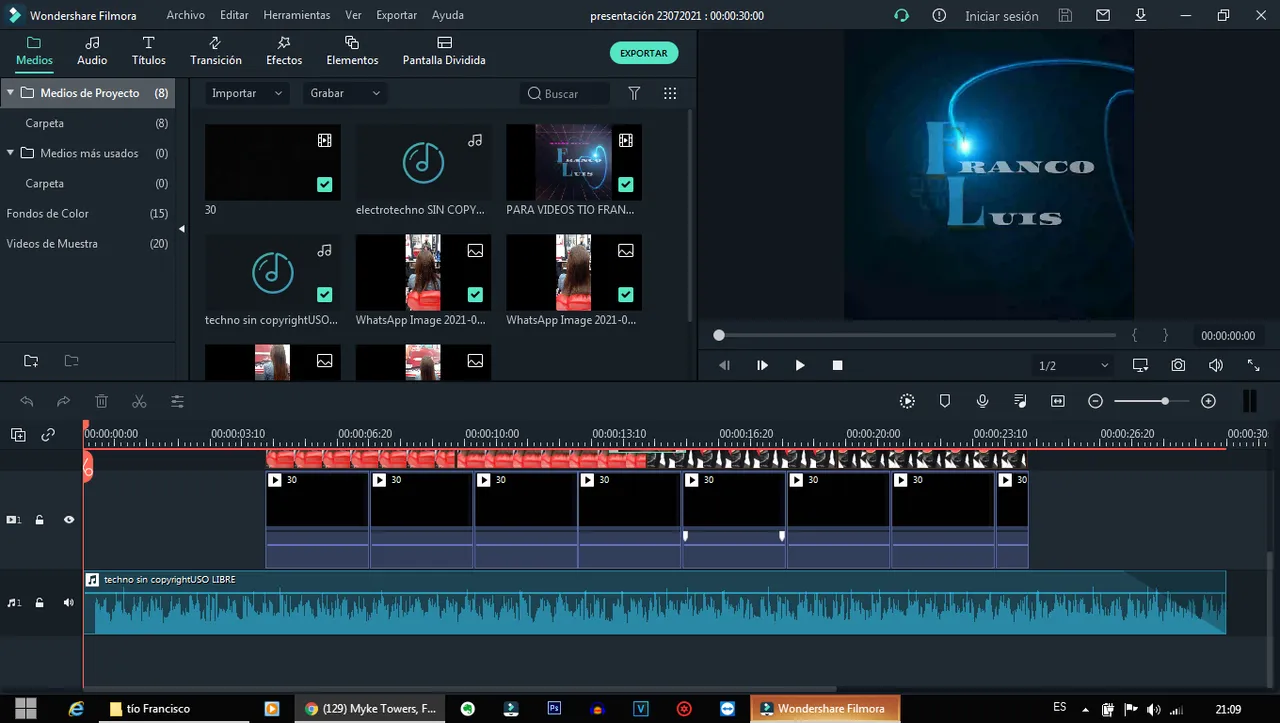Viewport: 1280px width, 723px height.
Task: Change media grid view icon
Action: click(670, 93)
